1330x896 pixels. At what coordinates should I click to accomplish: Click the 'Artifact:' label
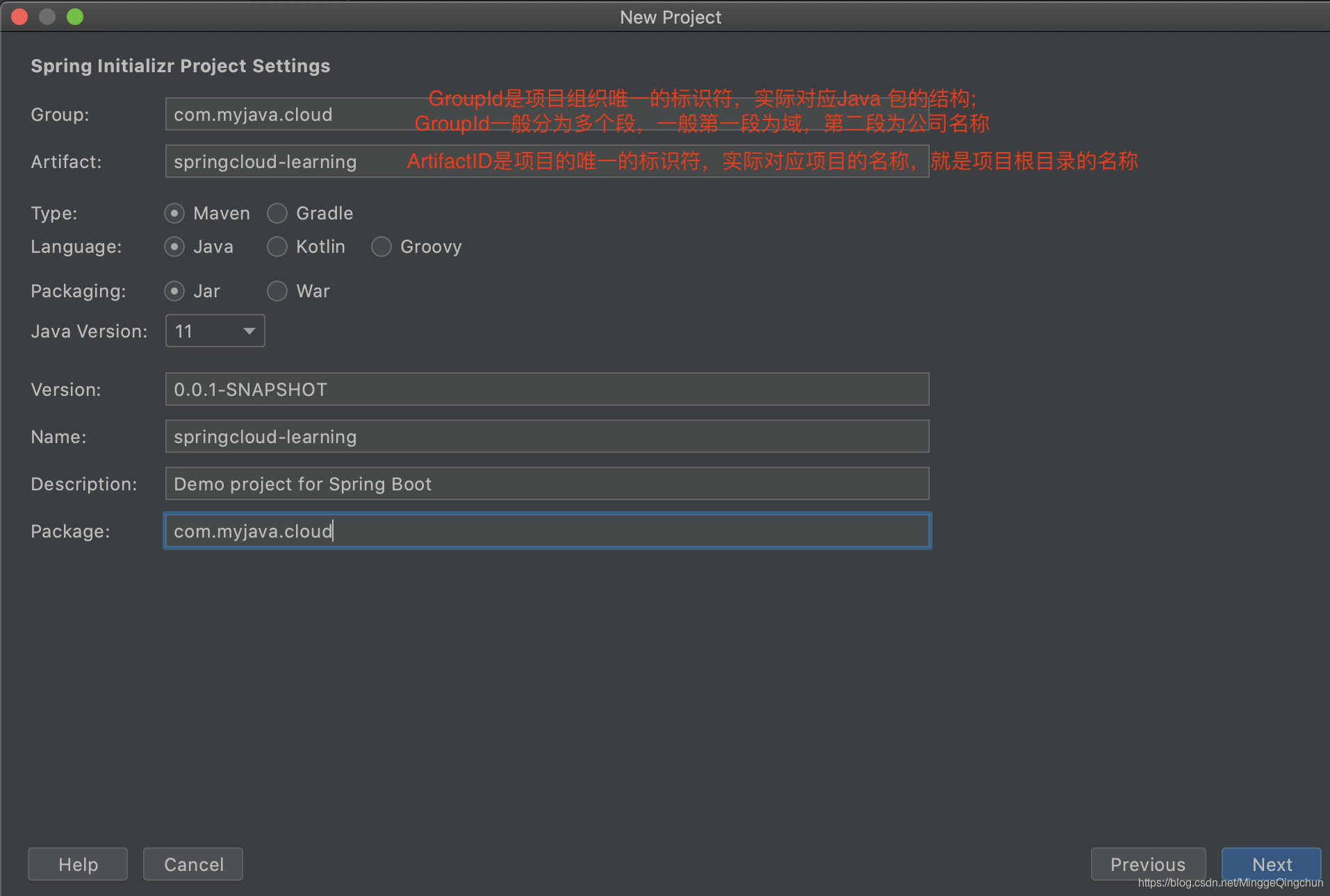point(66,162)
